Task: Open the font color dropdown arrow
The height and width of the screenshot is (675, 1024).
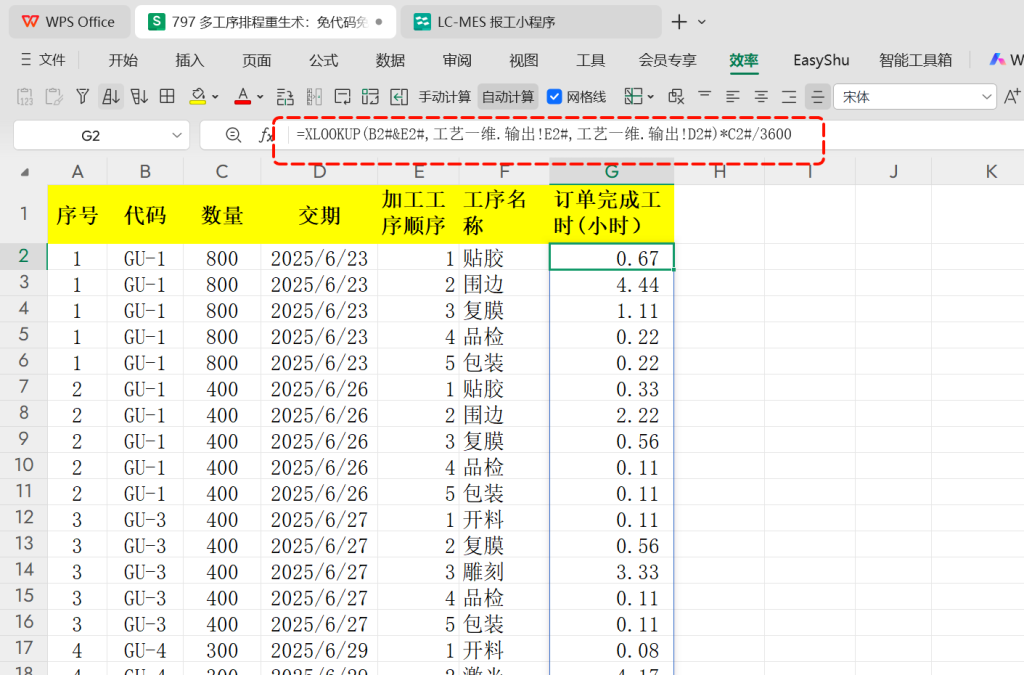Action: pyautogui.click(x=260, y=97)
